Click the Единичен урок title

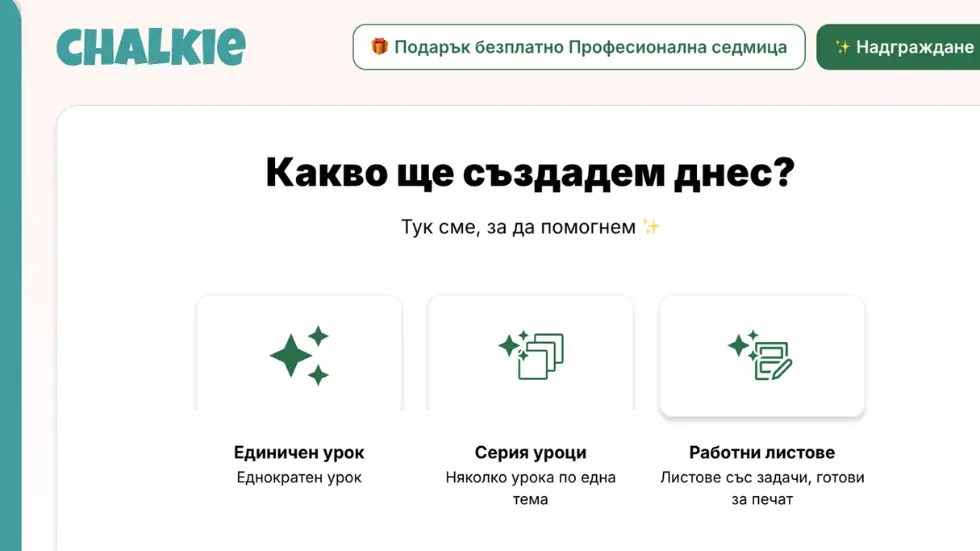point(299,452)
